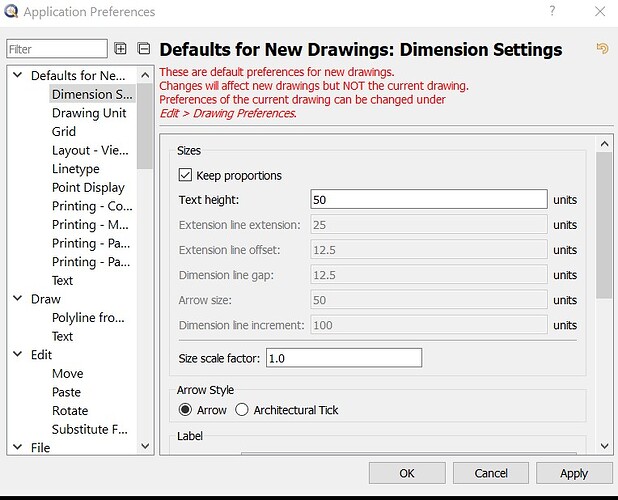Click the reset to defaults arrow icon
618x500 pixels.
click(x=602, y=49)
